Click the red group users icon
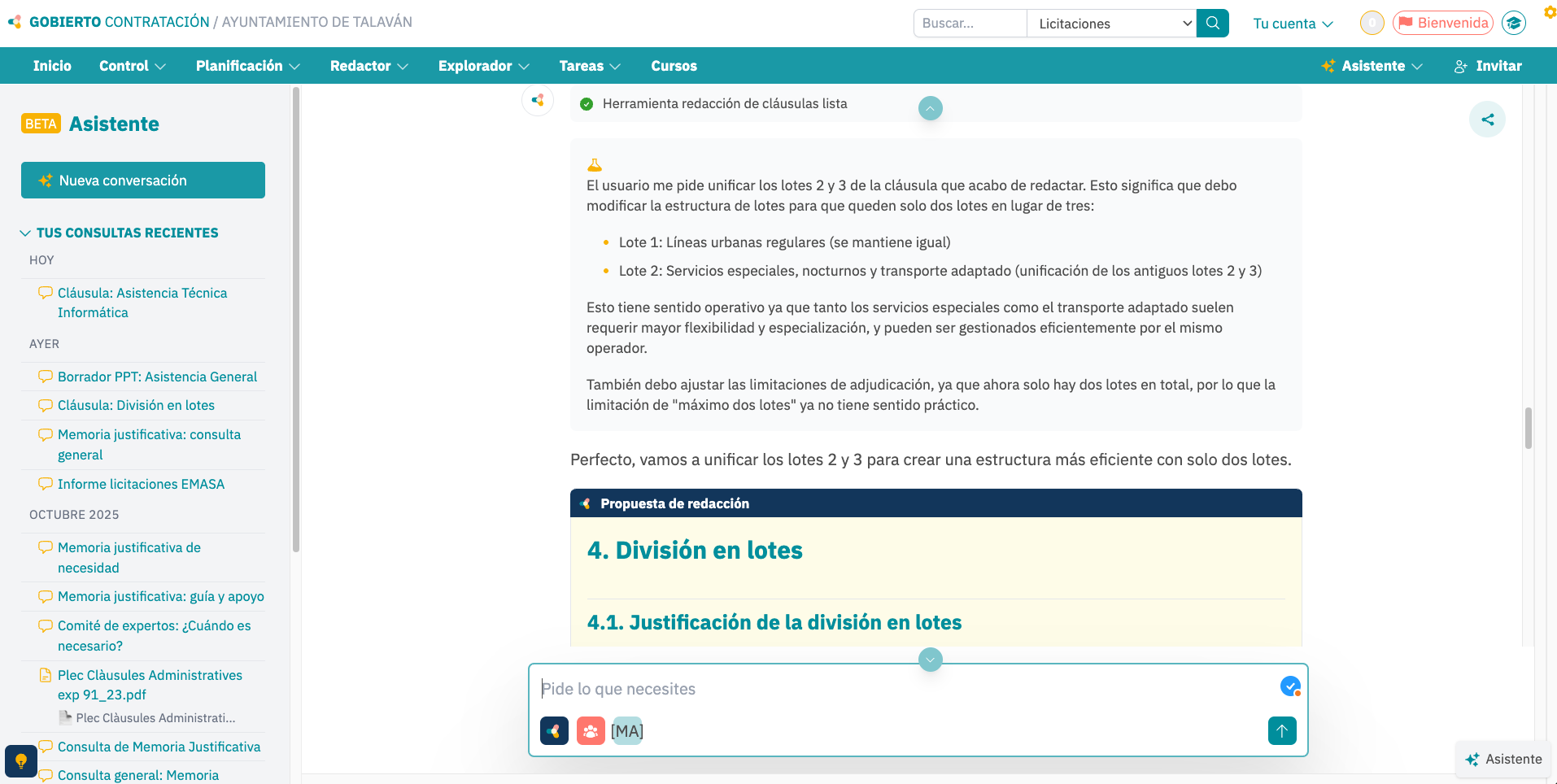 click(x=591, y=731)
